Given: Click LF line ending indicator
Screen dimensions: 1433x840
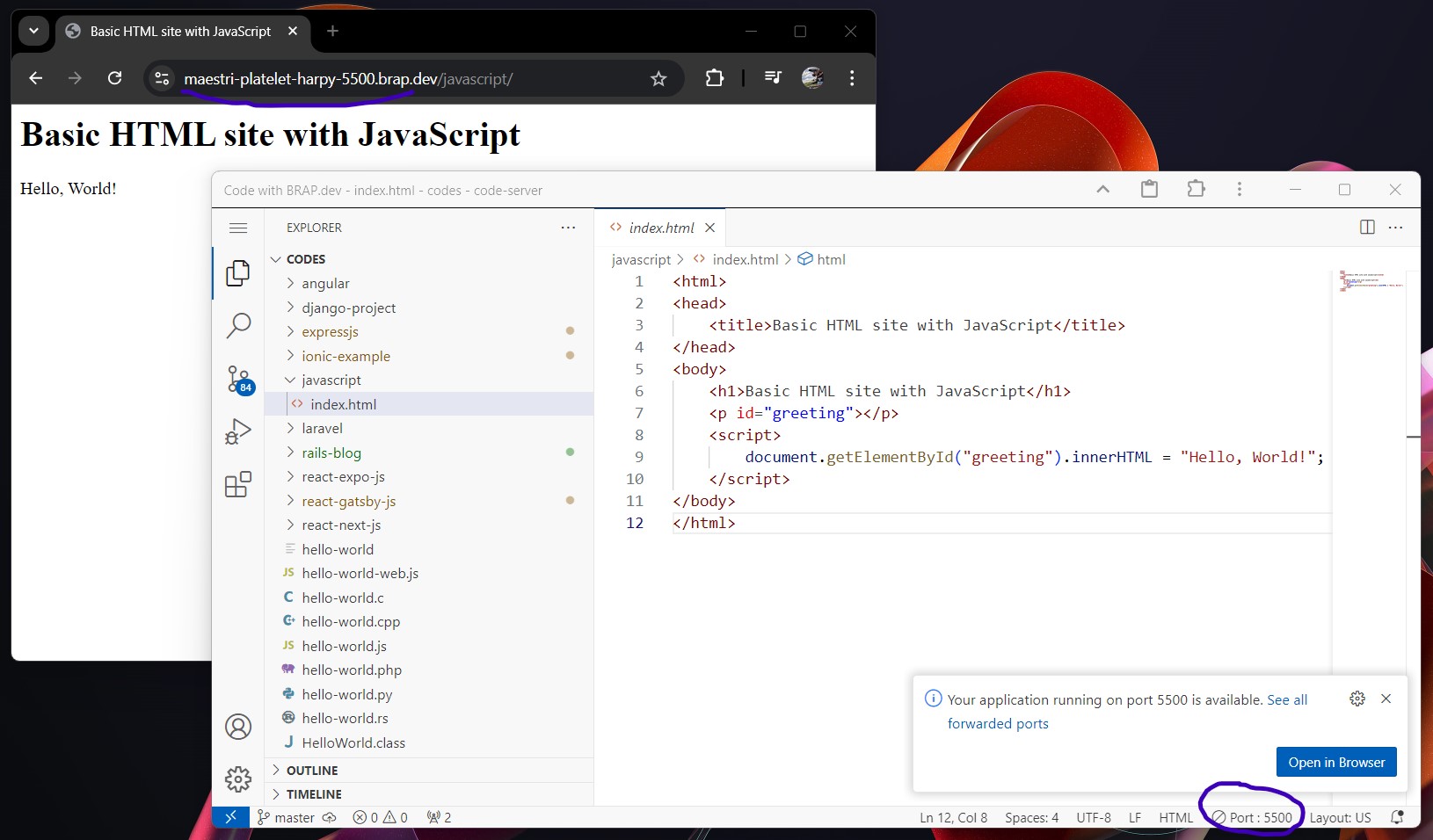Looking at the screenshot, I should pos(1135,817).
